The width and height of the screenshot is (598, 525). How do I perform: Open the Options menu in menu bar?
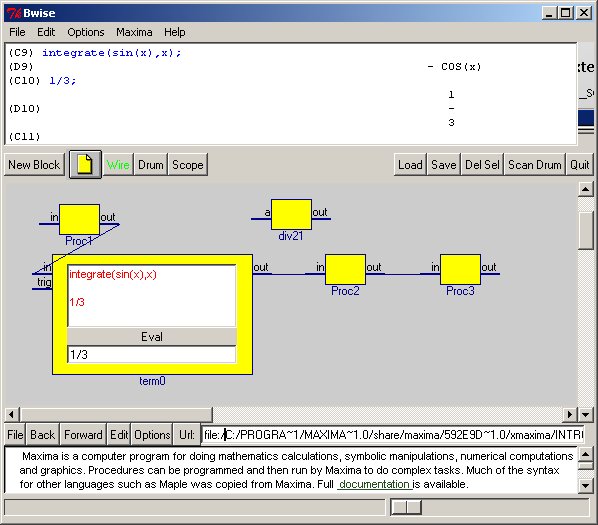[x=86, y=32]
